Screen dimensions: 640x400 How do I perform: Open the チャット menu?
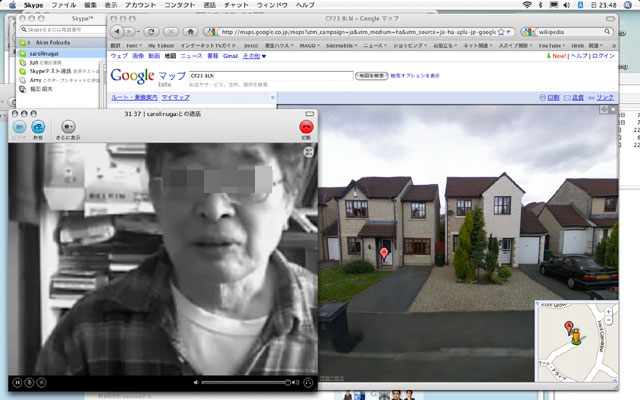(236, 5)
